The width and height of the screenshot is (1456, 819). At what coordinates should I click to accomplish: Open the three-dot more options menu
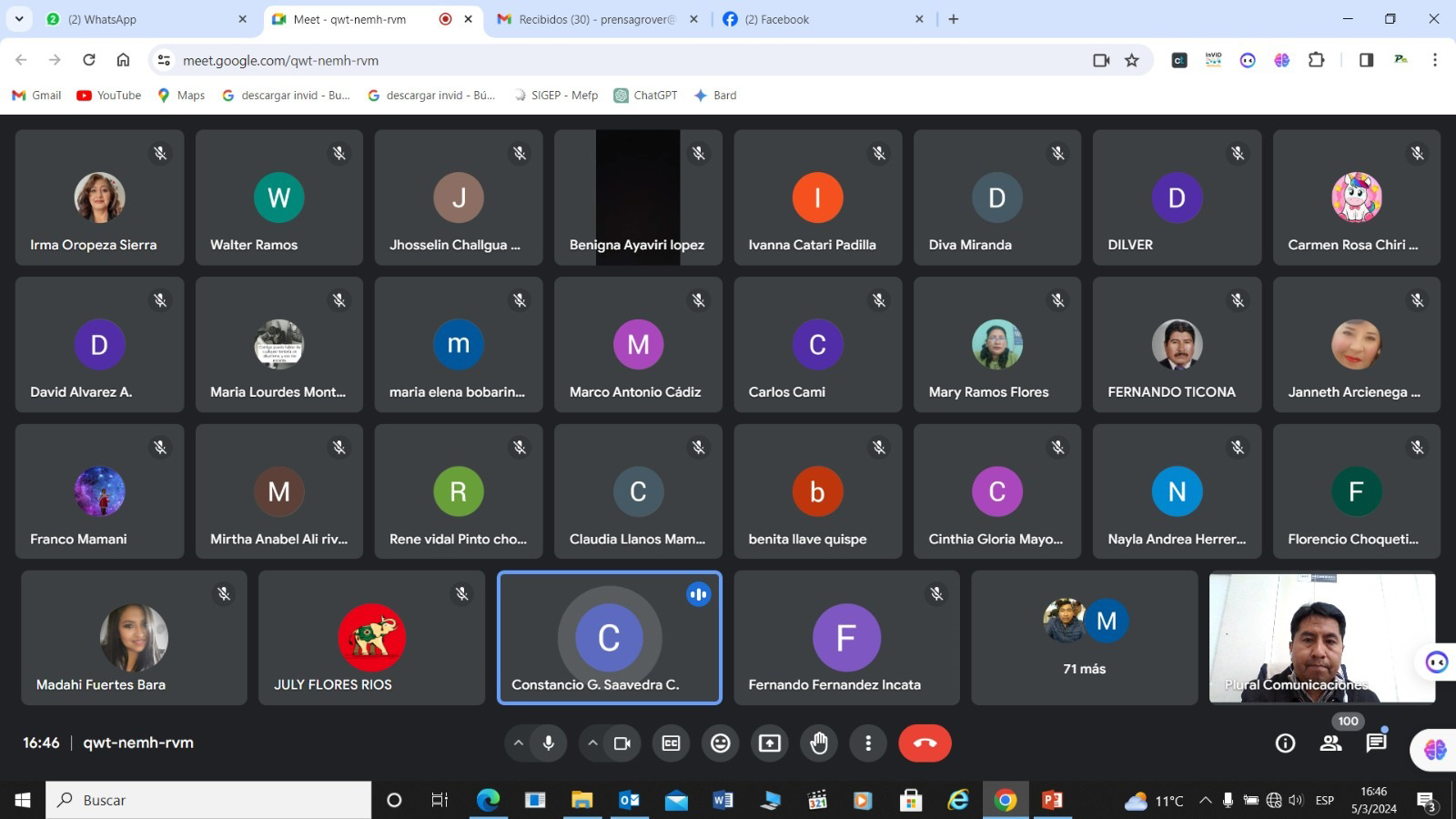[868, 743]
